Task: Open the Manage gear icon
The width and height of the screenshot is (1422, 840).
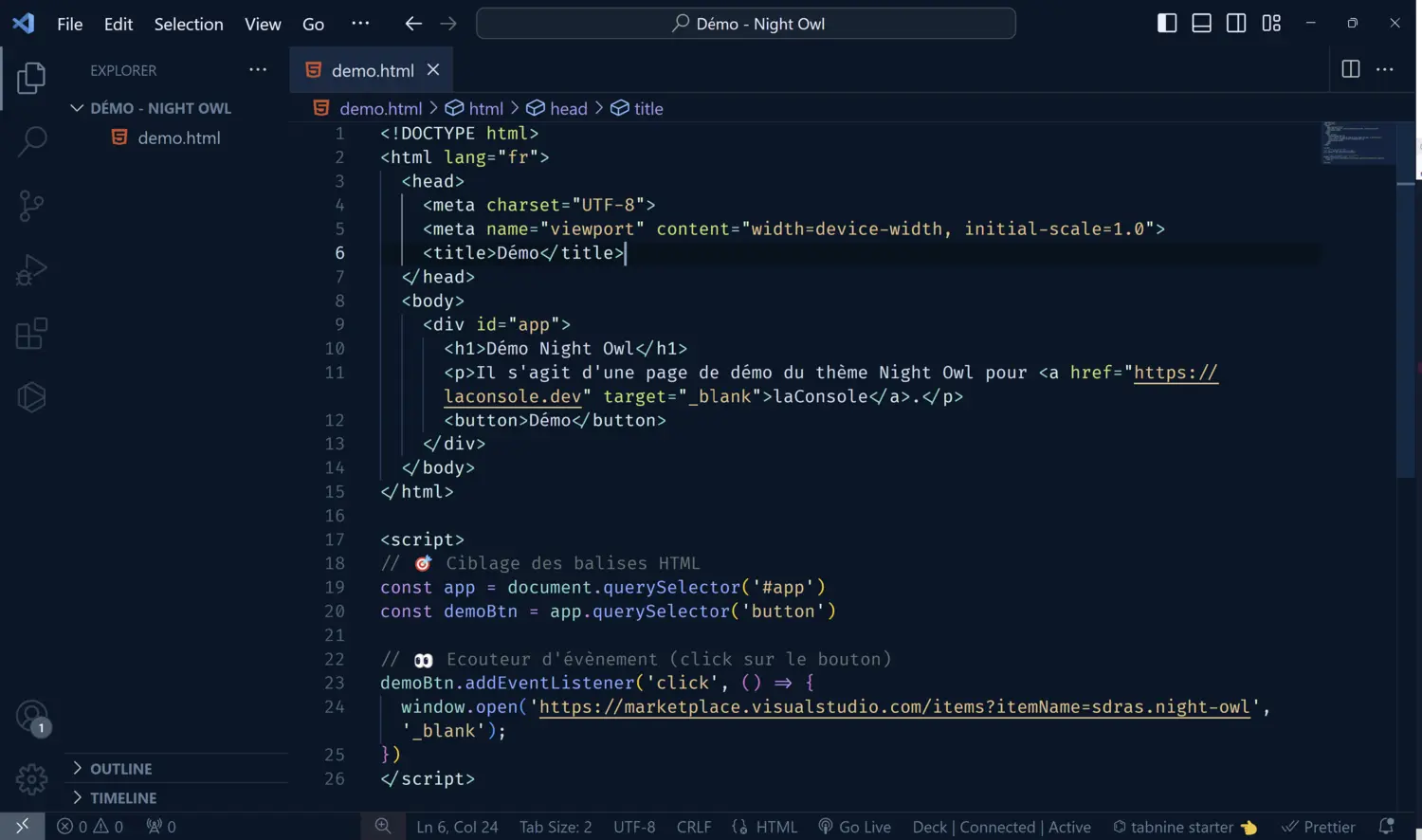Action: 31,779
